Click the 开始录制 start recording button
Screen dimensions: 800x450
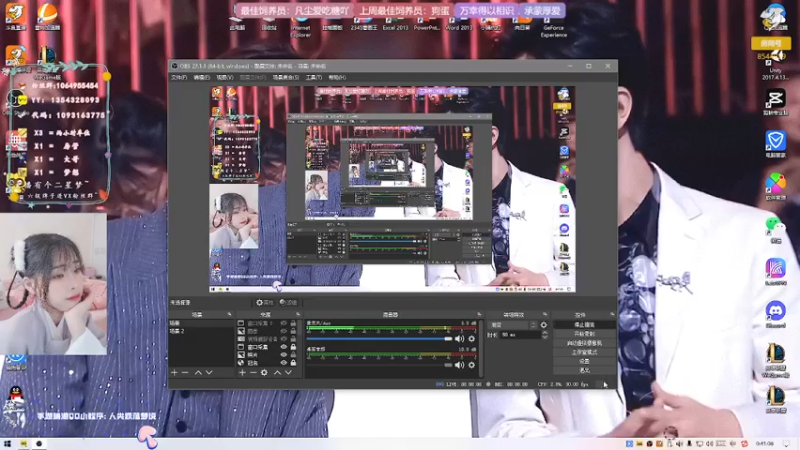pos(584,334)
